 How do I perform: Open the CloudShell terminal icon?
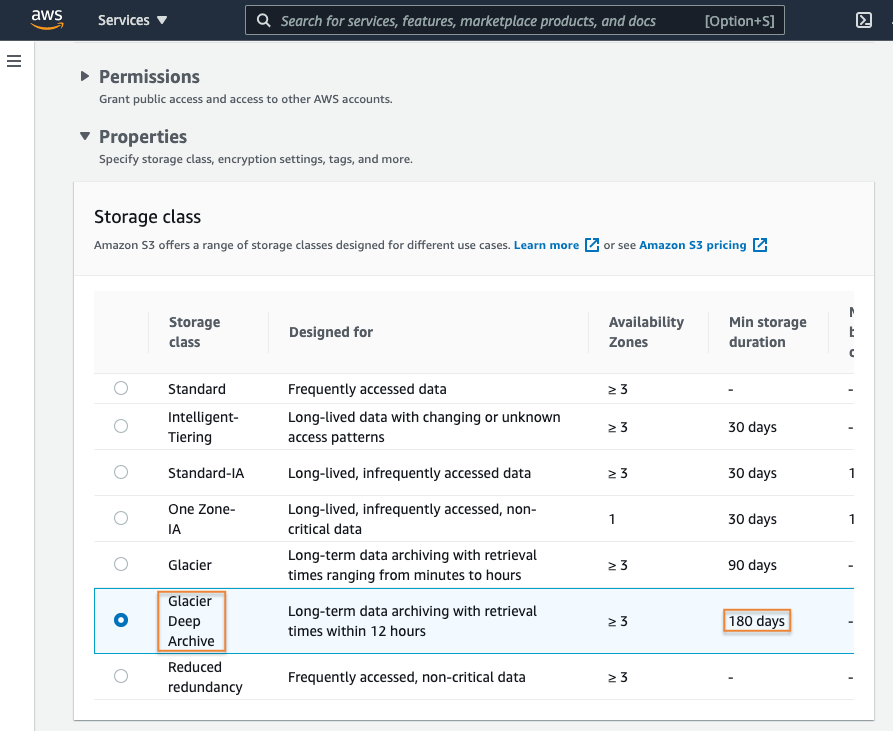coord(864,20)
